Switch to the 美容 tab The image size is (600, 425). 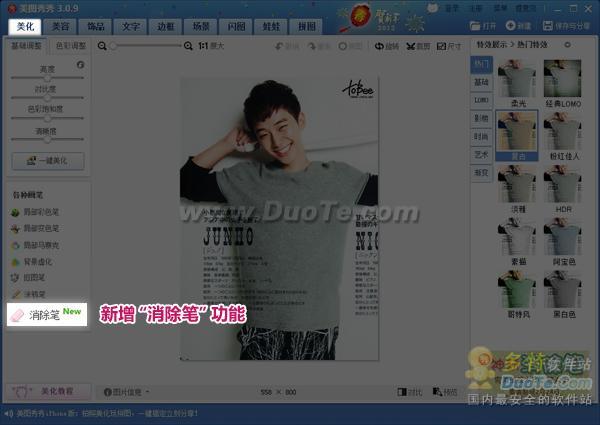click(x=60, y=26)
